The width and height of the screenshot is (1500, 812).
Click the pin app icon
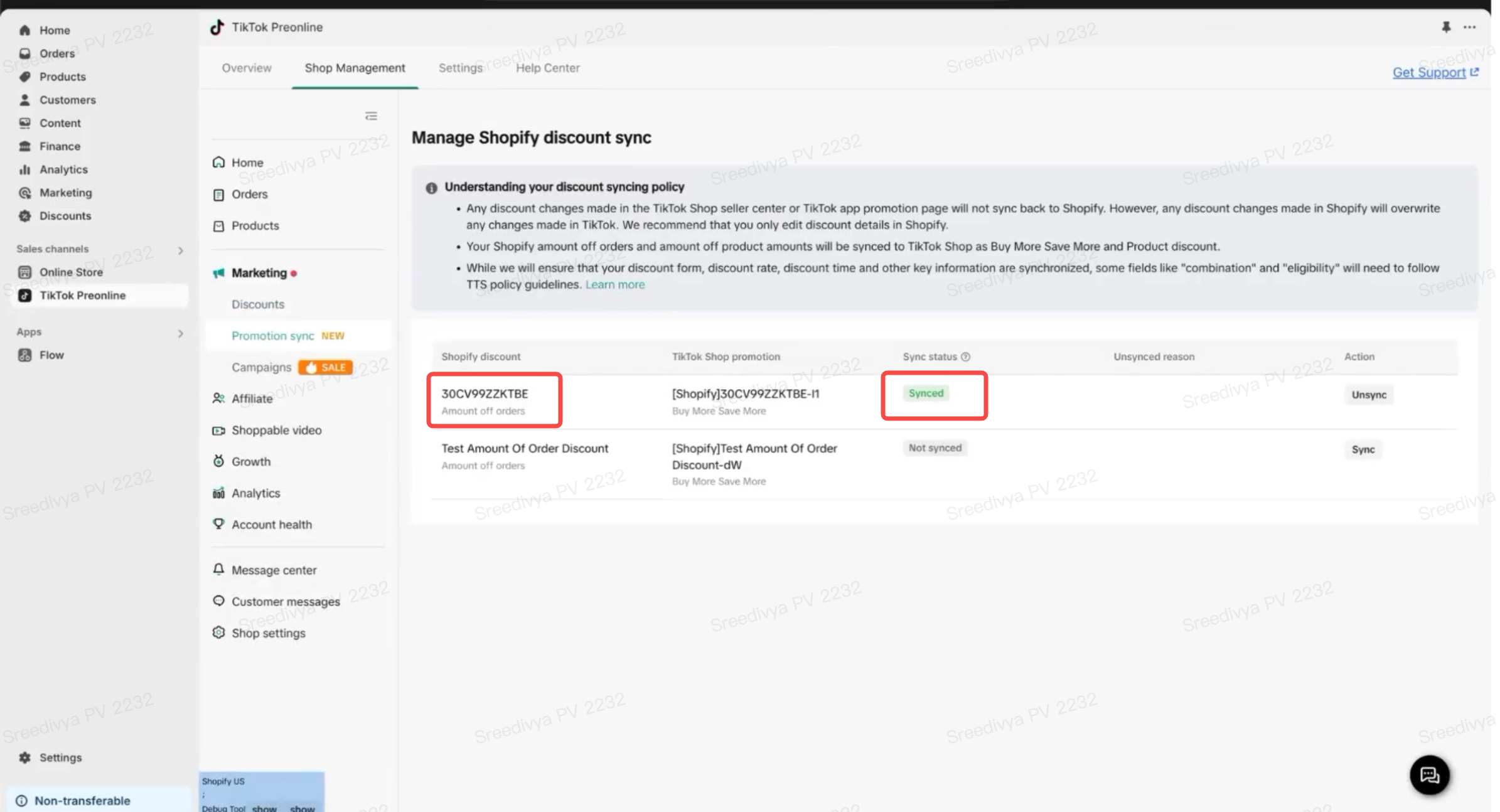(x=1445, y=27)
